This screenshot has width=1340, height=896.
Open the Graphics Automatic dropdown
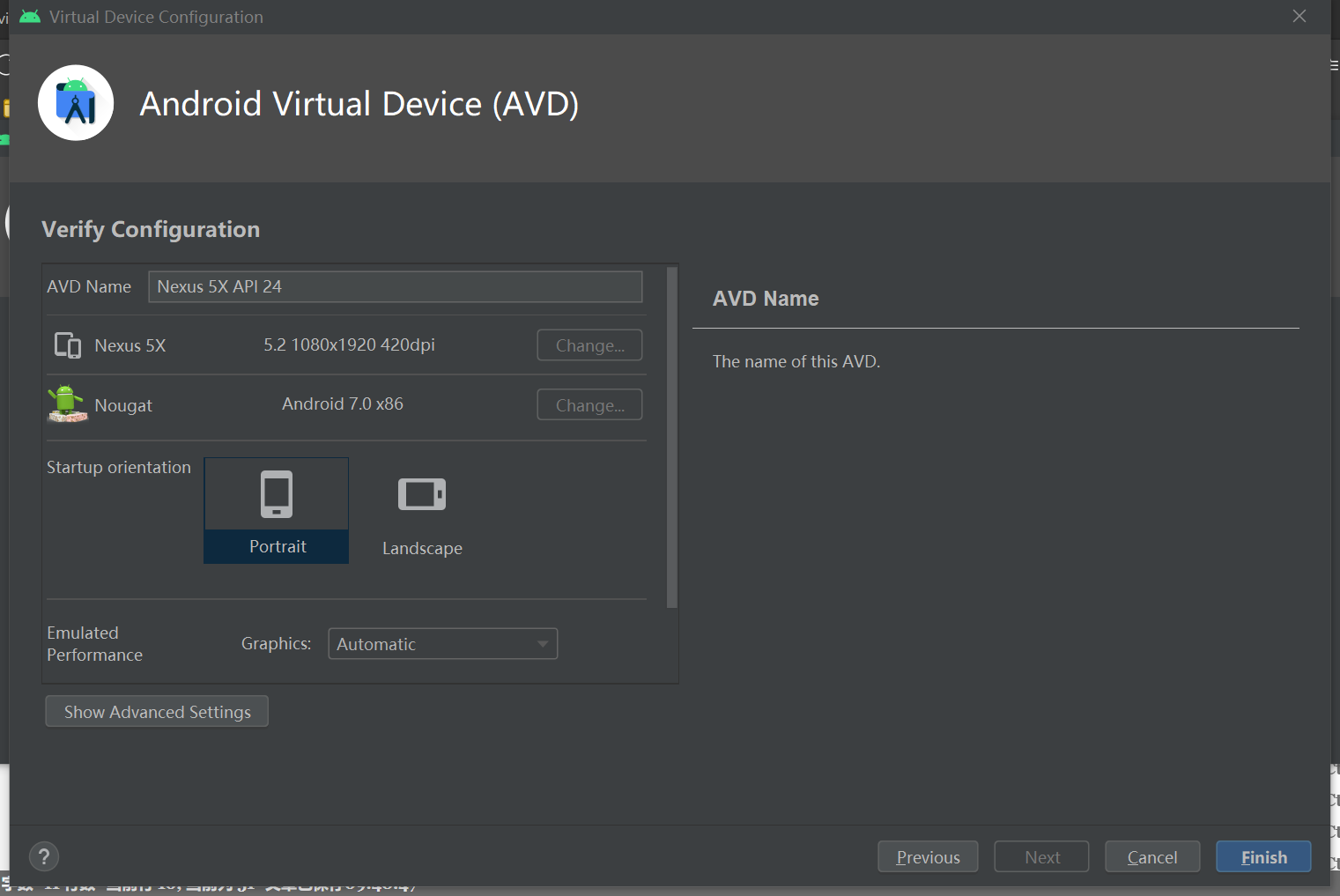click(x=442, y=644)
